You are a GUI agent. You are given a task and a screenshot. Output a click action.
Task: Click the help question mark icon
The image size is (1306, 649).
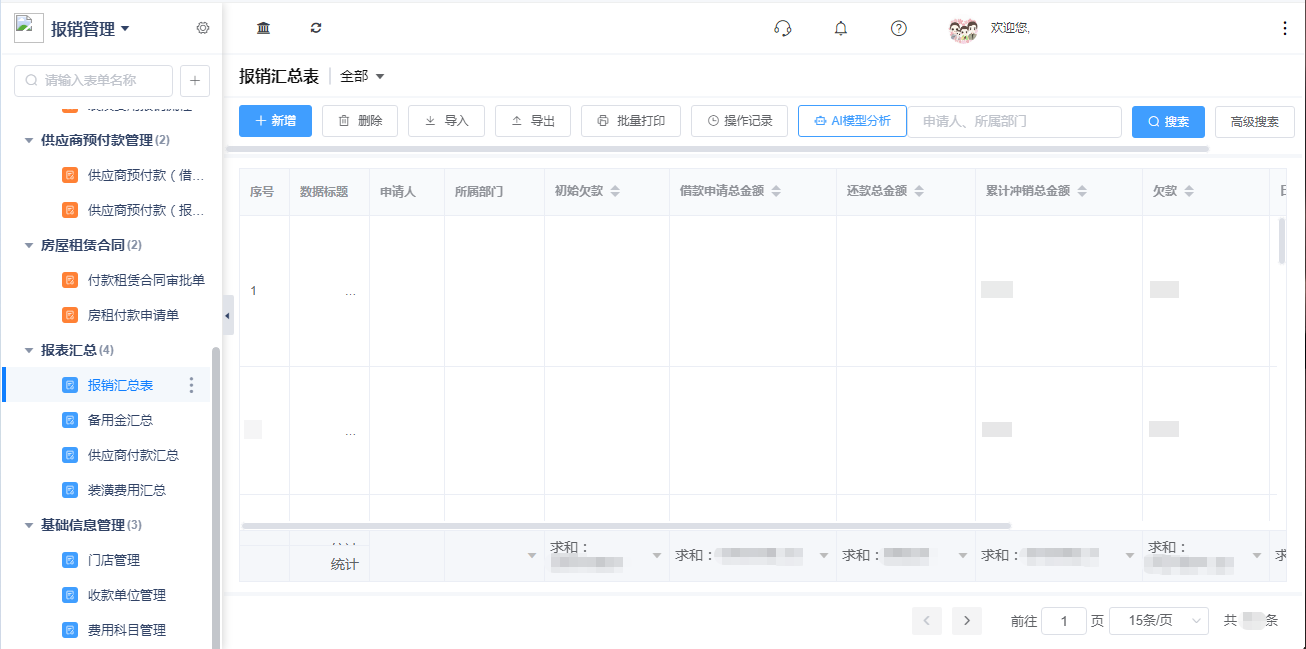point(899,28)
